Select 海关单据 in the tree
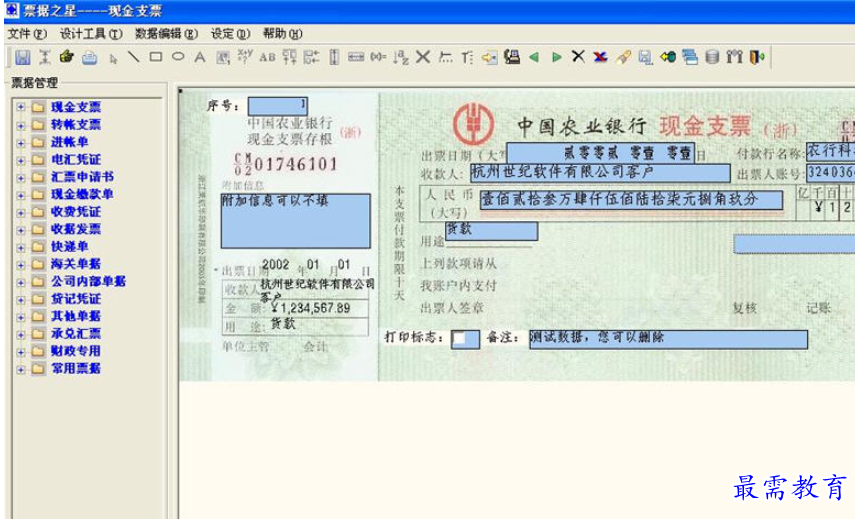This screenshot has width=855, height=519. 76,264
